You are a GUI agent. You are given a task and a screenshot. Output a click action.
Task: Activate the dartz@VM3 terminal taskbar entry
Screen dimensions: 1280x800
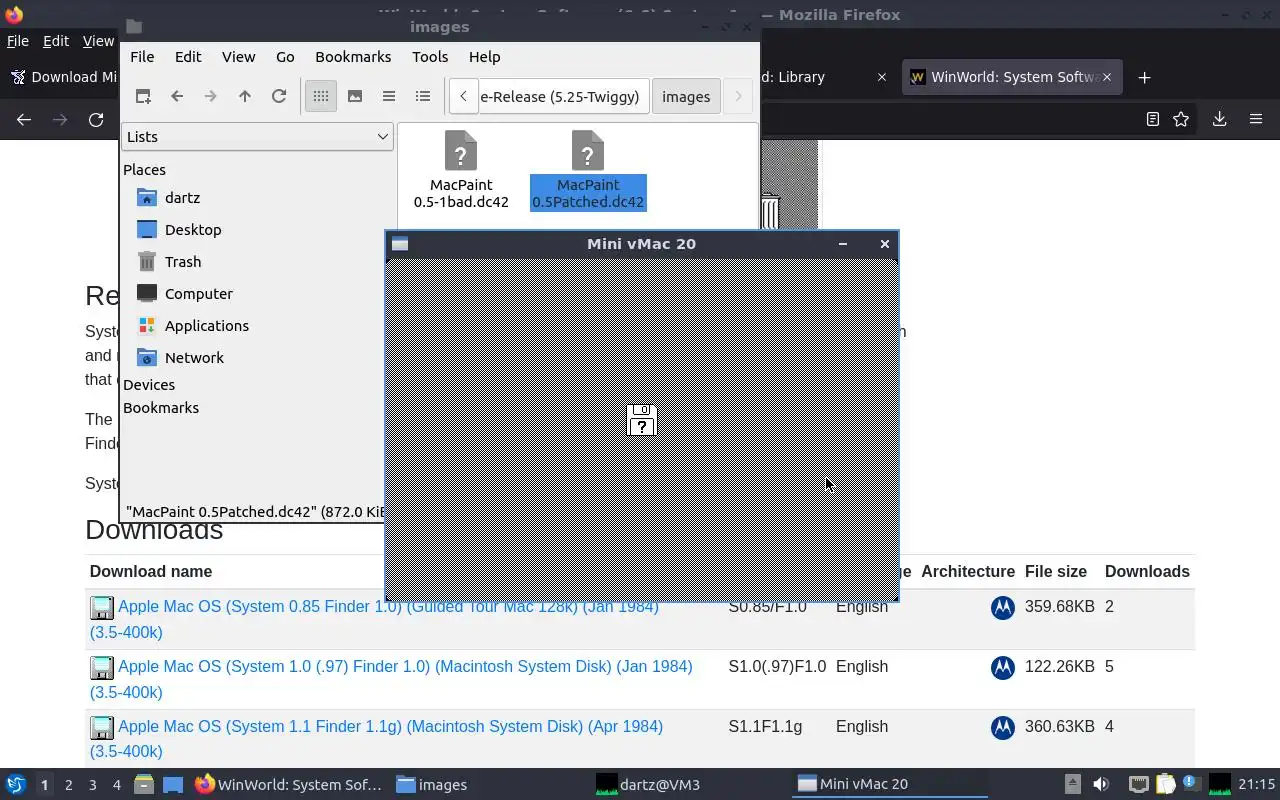[x=648, y=785]
